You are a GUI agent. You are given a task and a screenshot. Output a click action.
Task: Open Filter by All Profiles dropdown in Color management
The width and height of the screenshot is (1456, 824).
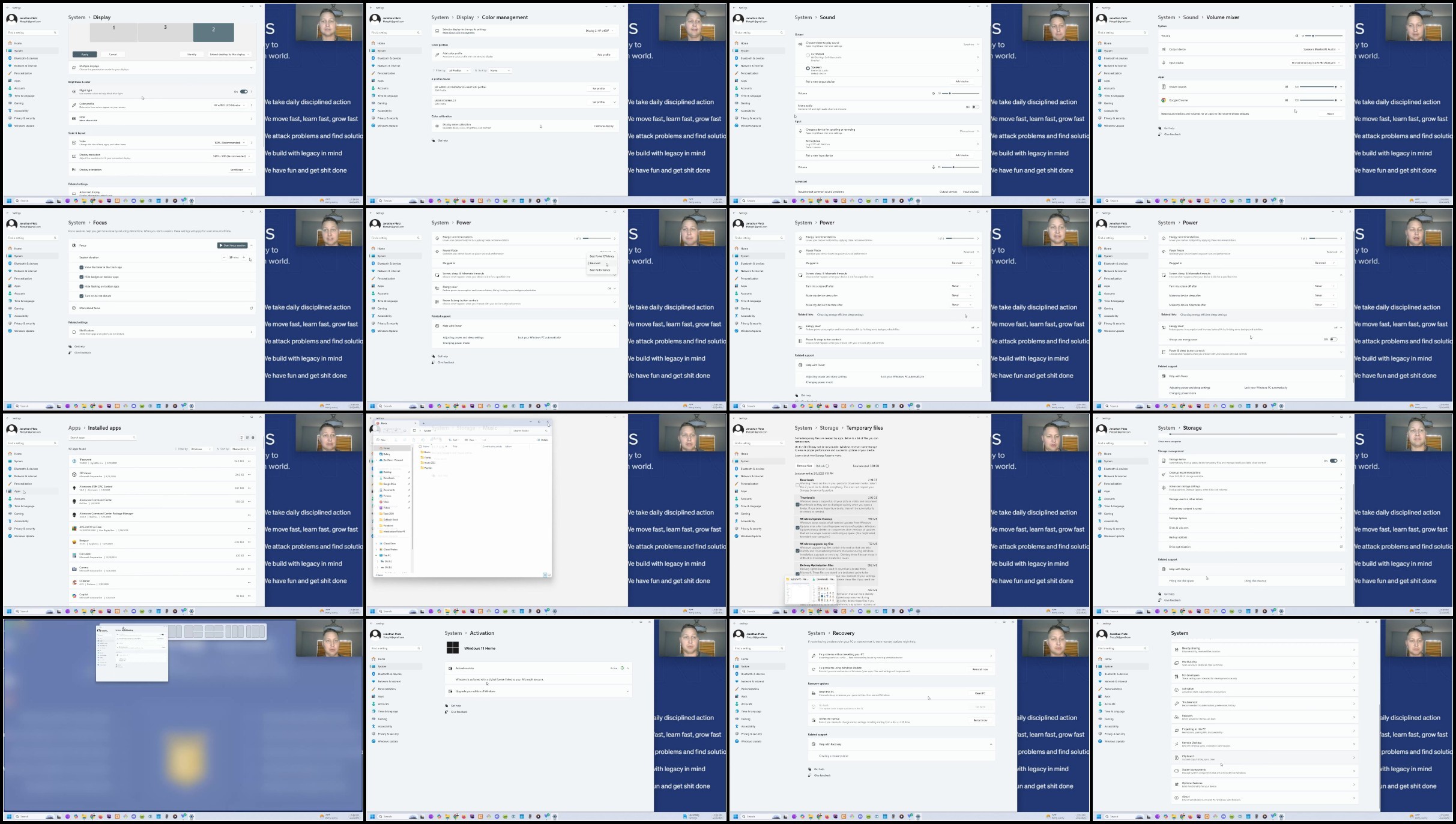(459, 71)
